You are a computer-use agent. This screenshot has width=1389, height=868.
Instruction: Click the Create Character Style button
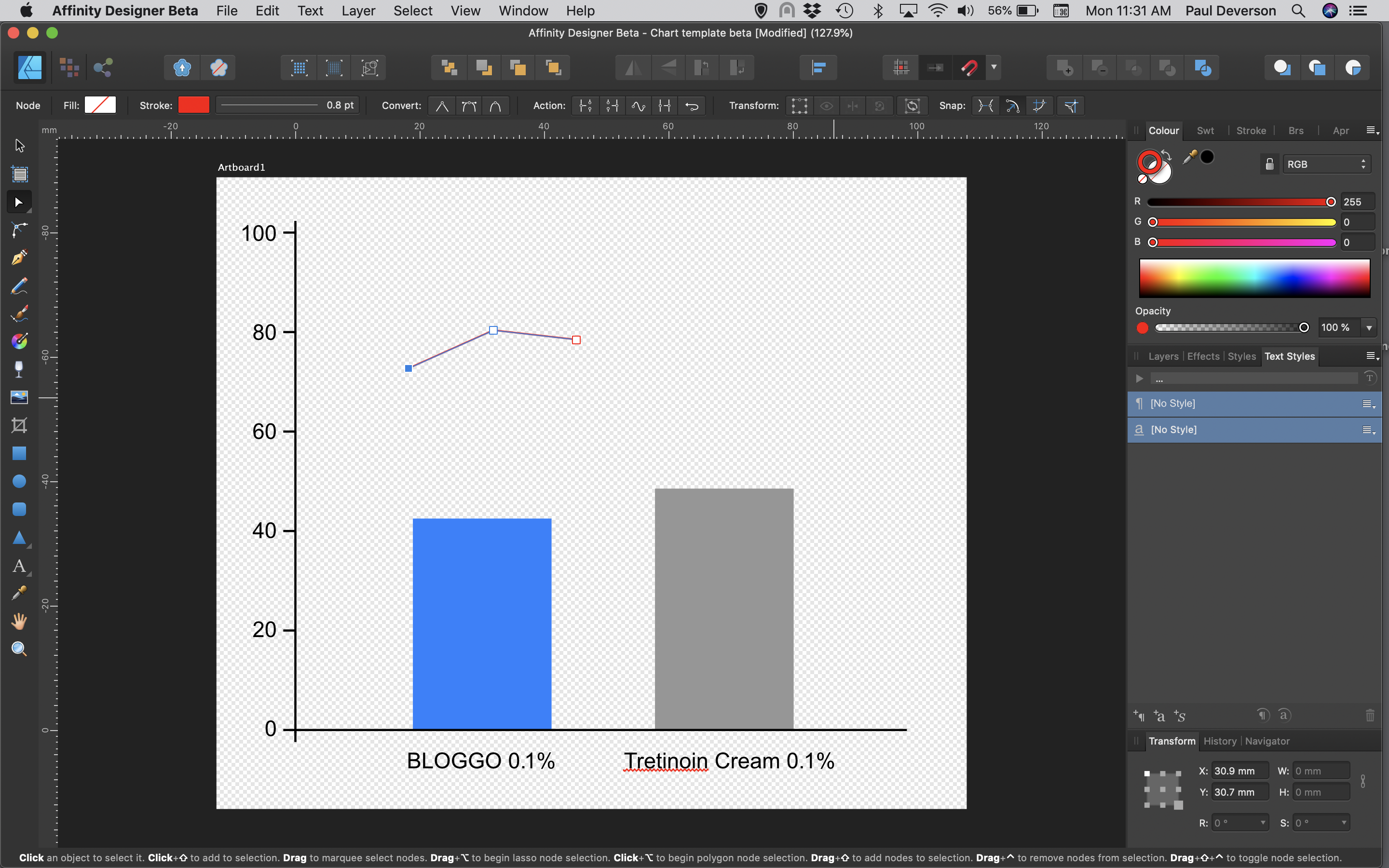tap(1159, 716)
